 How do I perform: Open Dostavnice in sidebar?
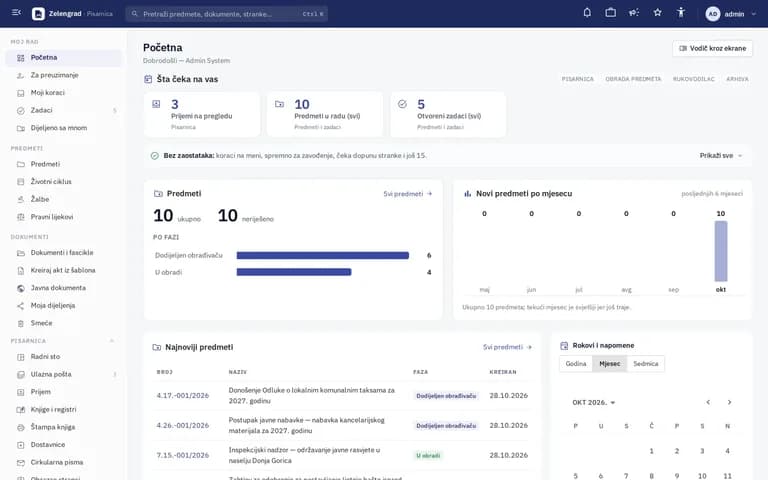coord(64,445)
